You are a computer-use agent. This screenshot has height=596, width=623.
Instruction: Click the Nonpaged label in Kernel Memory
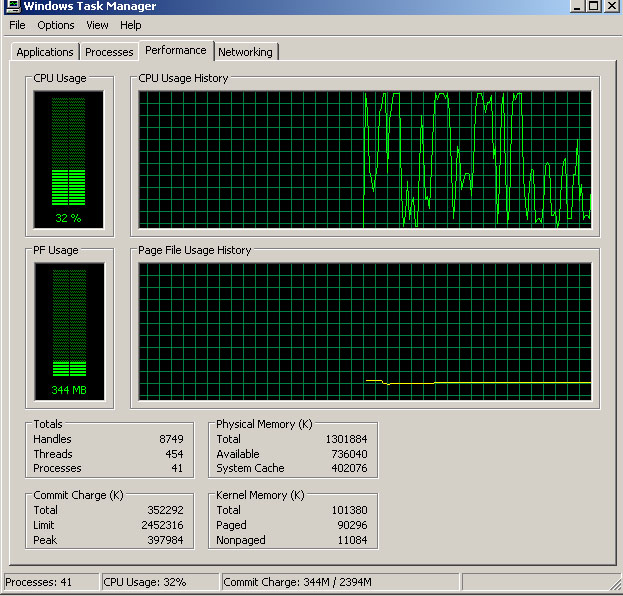pyautogui.click(x=241, y=540)
